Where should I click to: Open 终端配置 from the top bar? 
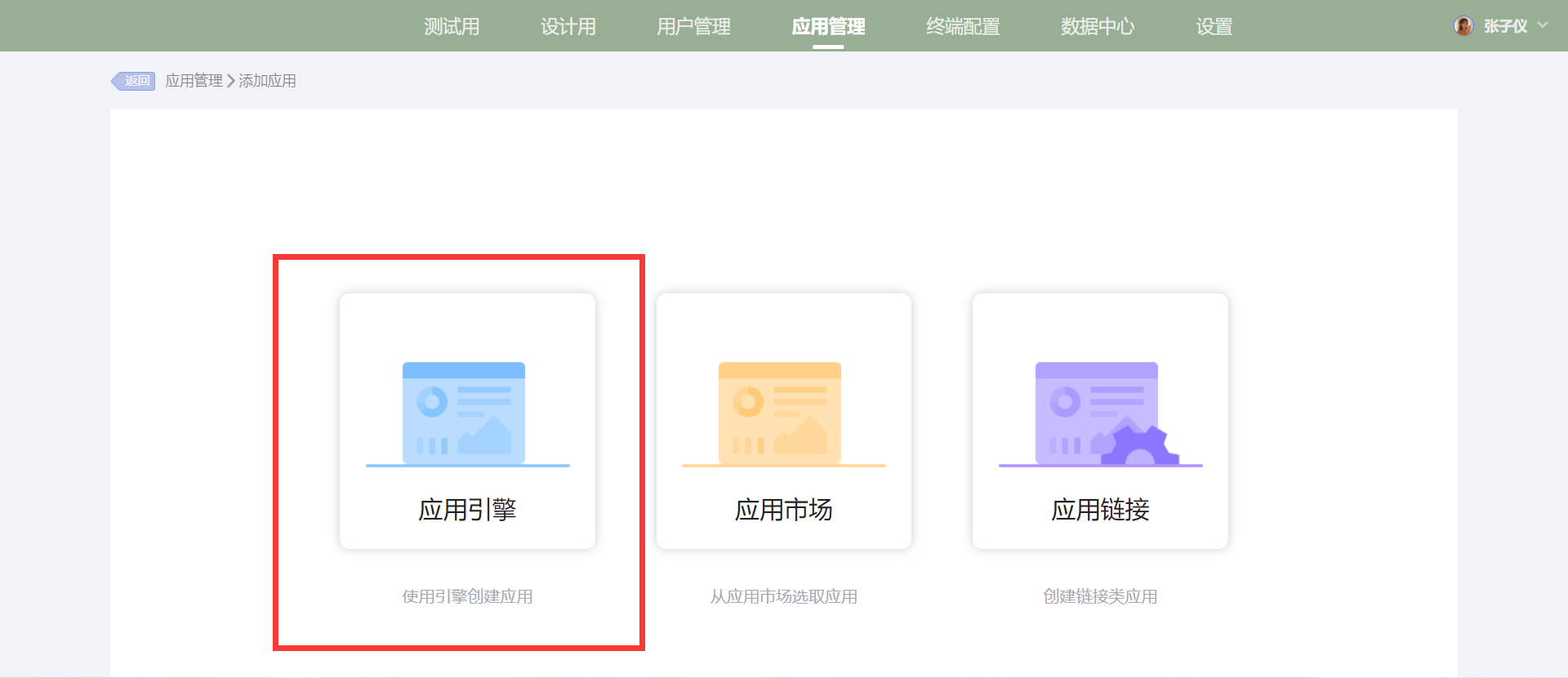coord(963,26)
